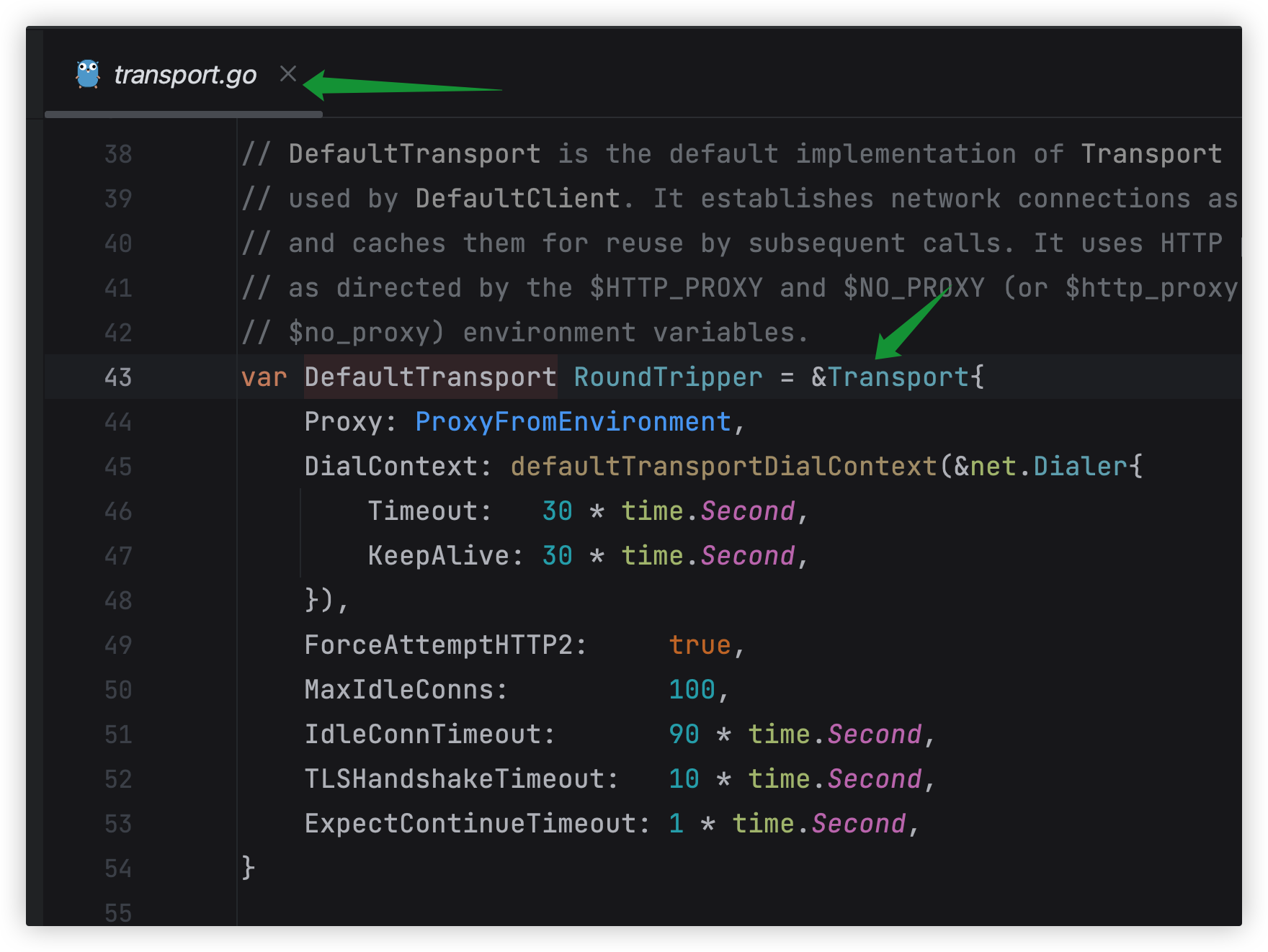Click the RoundTripper type name
This screenshot has height=952, width=1268.
pyautogui.click(x=668, y=377)
